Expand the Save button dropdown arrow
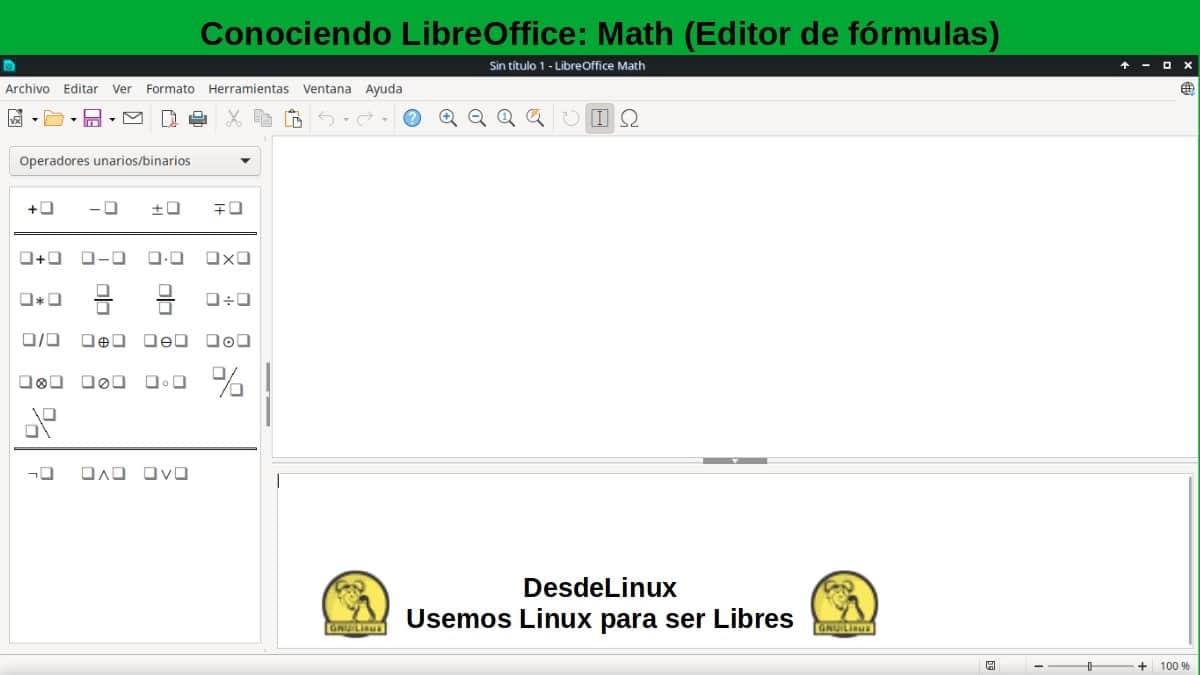This screenshot has width=1200, height=675. click(110, 118)
